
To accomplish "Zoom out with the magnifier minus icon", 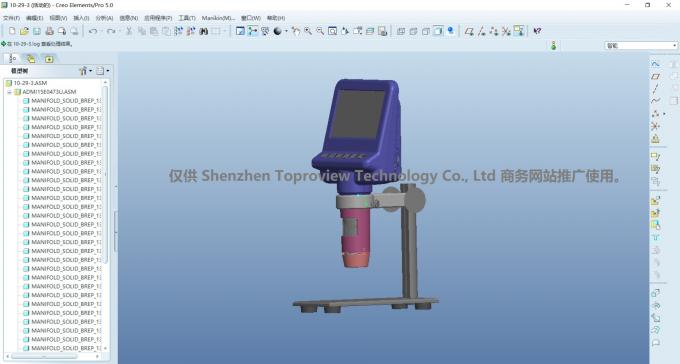I will pos(320,31).
